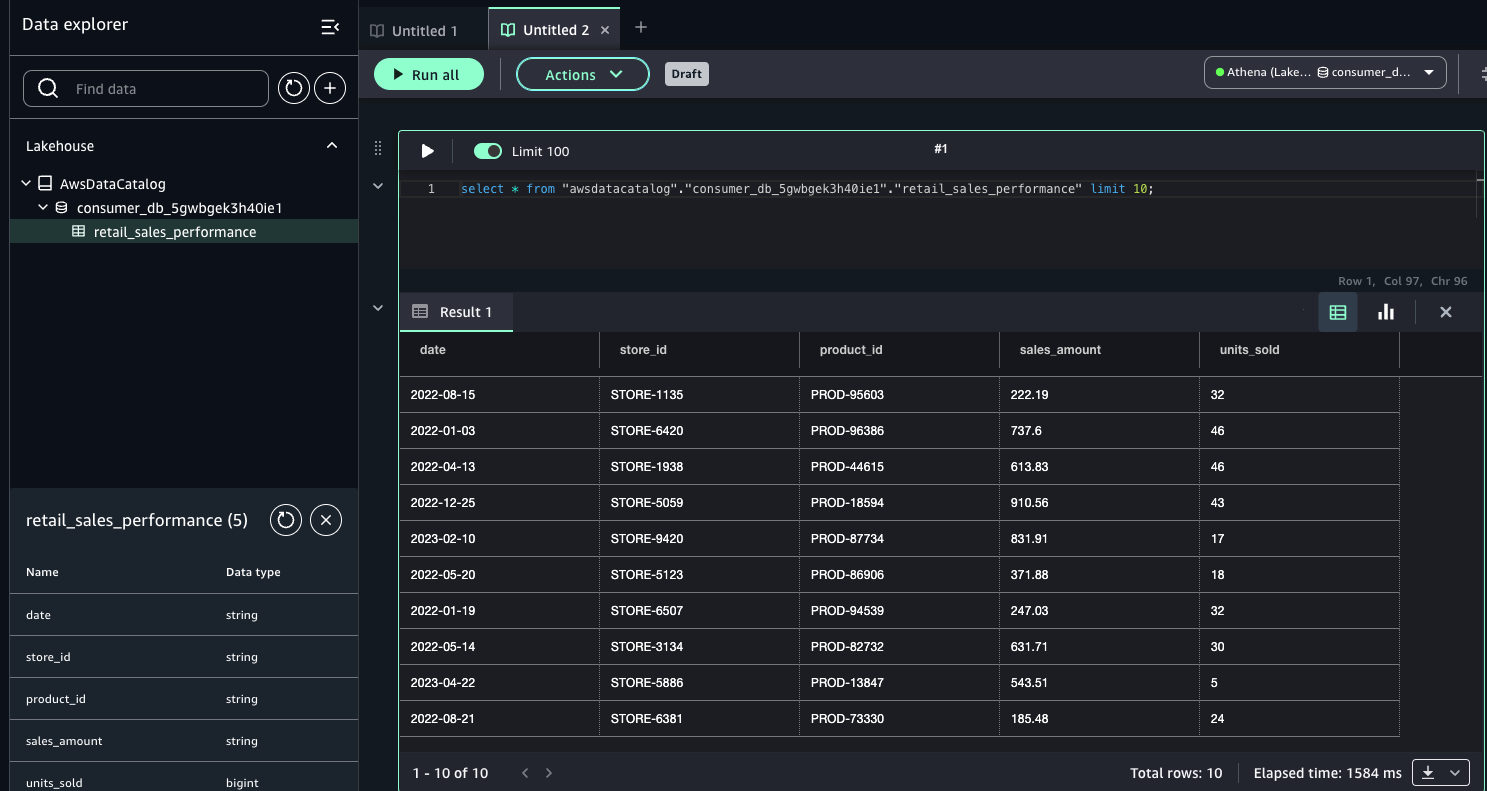This screenshot has height=791, width=1487.
Task: Select the Result 1 tab
Action: [456, 312]
